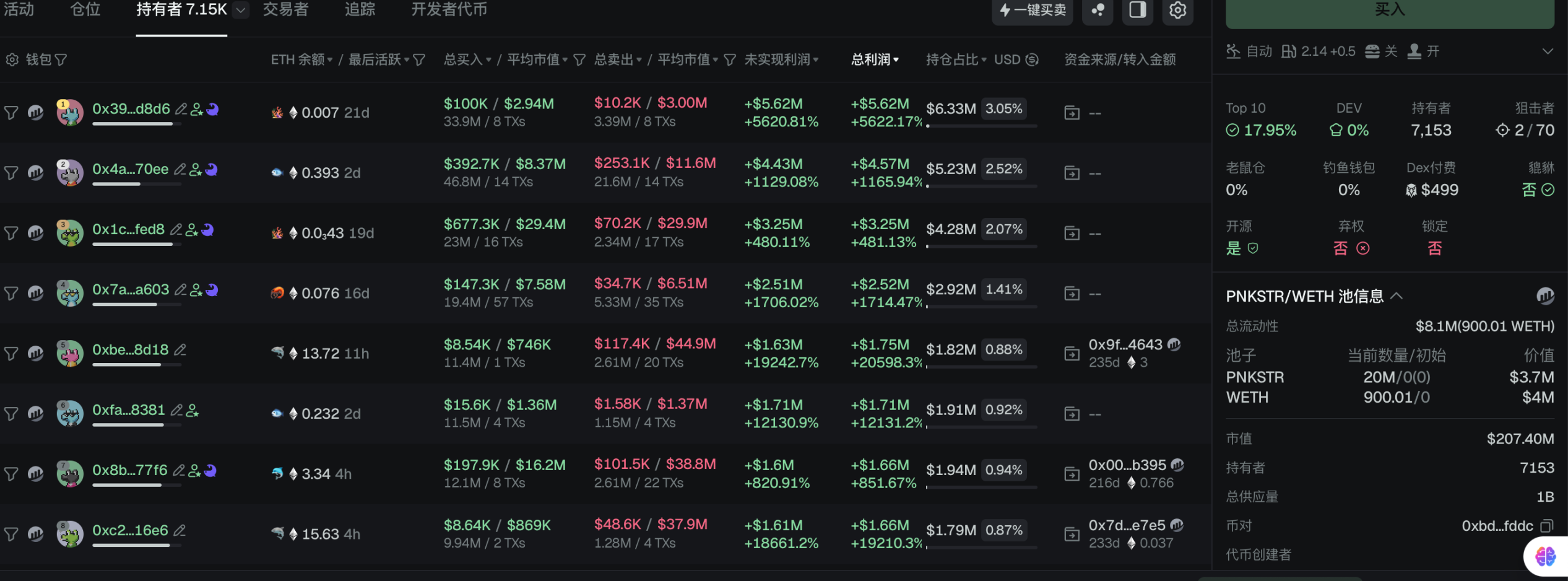
Task: Open the bubble map view icon
Action: tap(1098, 10)
